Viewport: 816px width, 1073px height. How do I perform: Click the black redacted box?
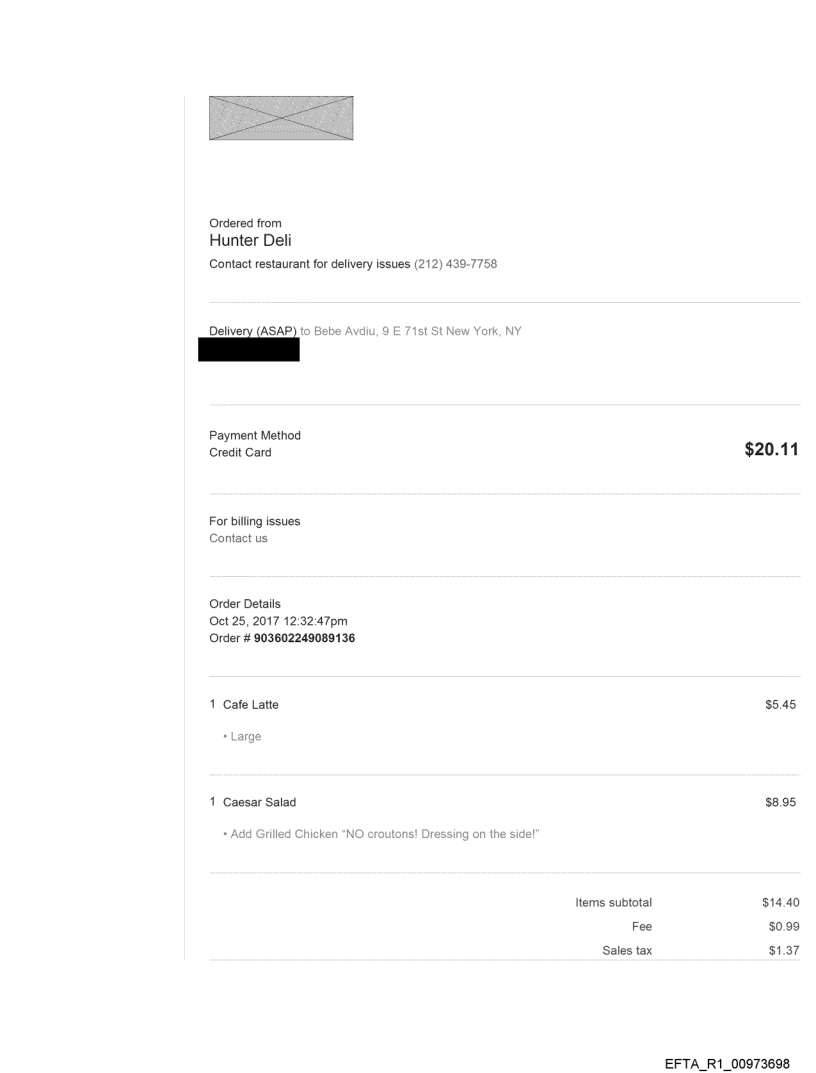click(x=249, y=349)
